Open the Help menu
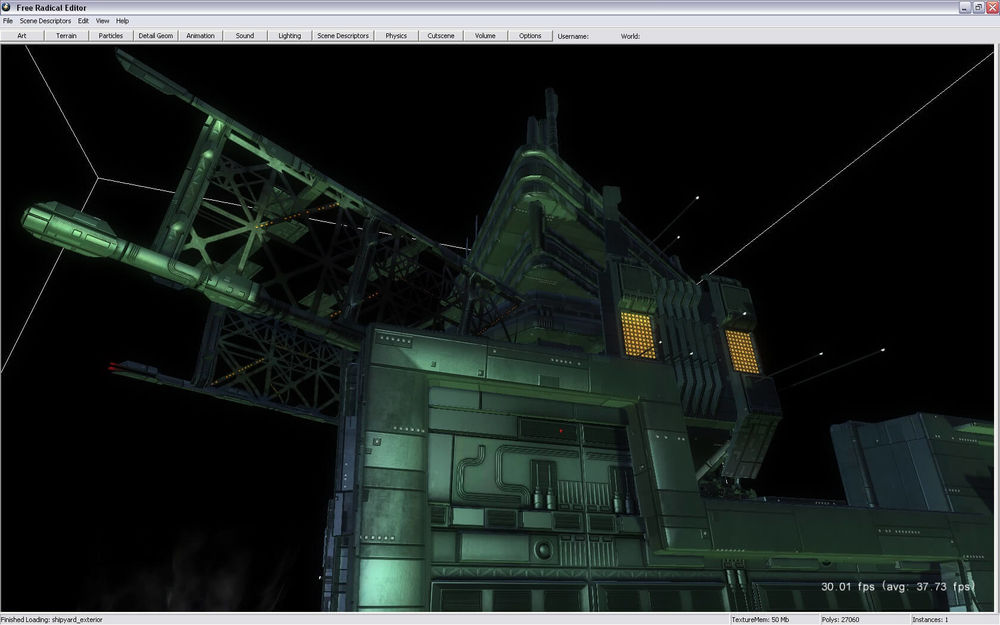This screenshot has height=625, width=1000. (x=122, y=21)
